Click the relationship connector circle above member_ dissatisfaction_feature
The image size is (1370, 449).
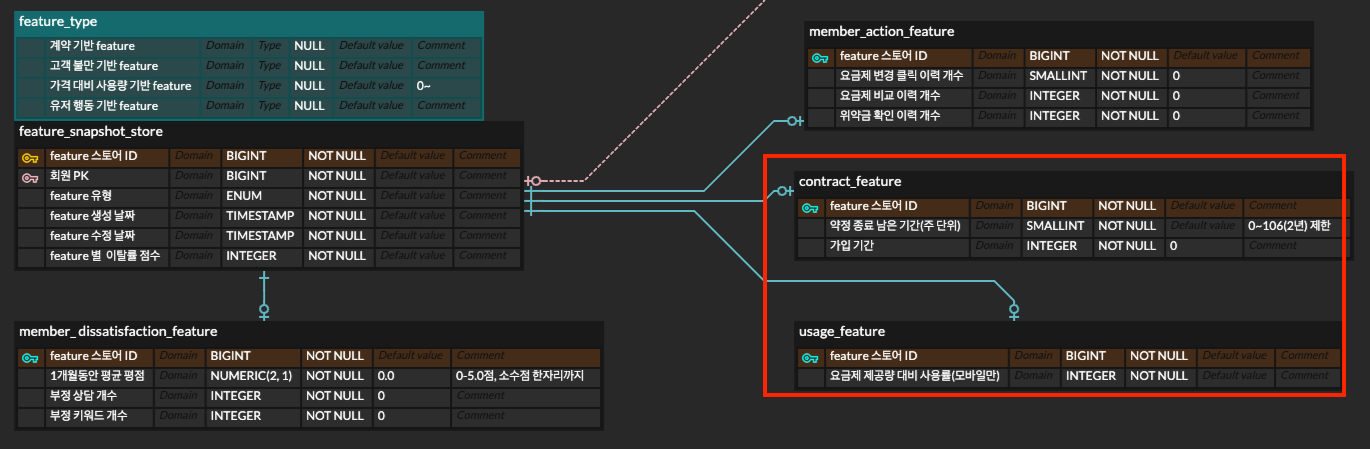[264, 310]
